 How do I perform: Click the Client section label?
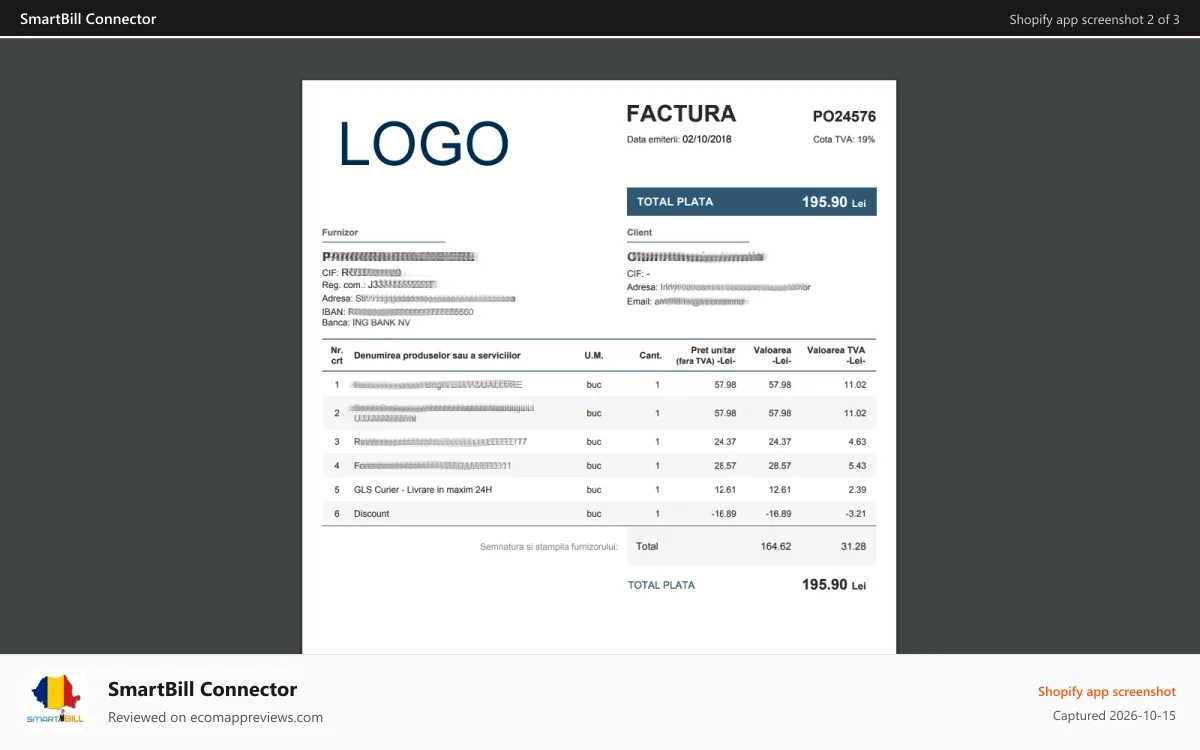pos(639,232)
